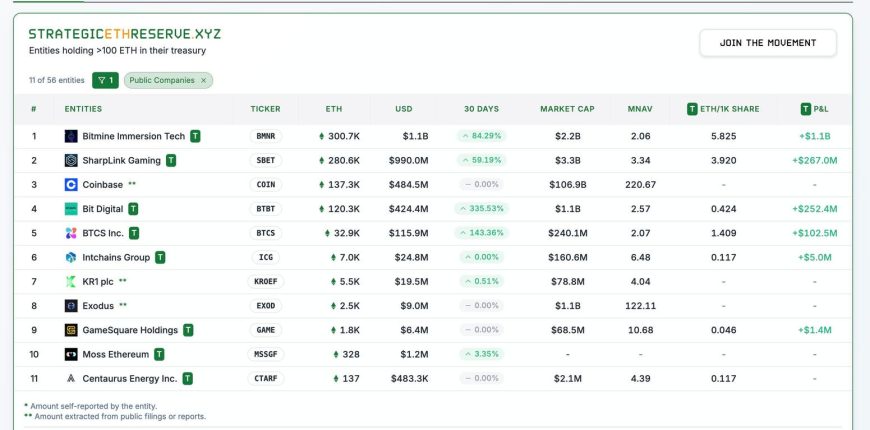Click the GameSquare Holdings logo icon
The width and height of the screenshot is (870, 430).
pyautogui.click(x=71, y=330)
